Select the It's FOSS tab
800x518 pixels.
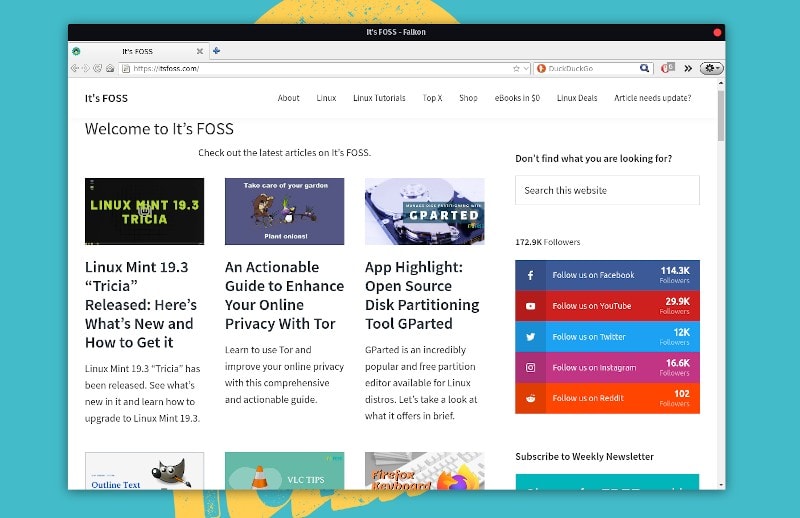[139, 51]
